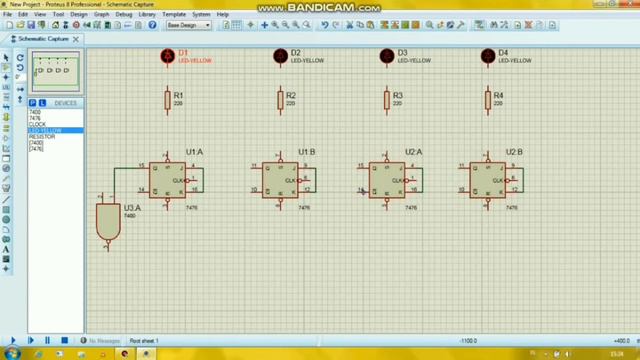Start the simulation with Play button
This screenshot has width=640, height=360.
(13, 340)
